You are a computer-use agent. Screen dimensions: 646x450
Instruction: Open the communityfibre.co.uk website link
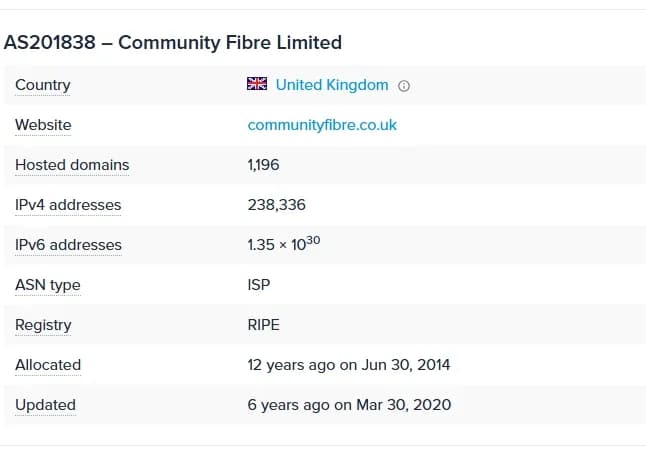[322, 125]
